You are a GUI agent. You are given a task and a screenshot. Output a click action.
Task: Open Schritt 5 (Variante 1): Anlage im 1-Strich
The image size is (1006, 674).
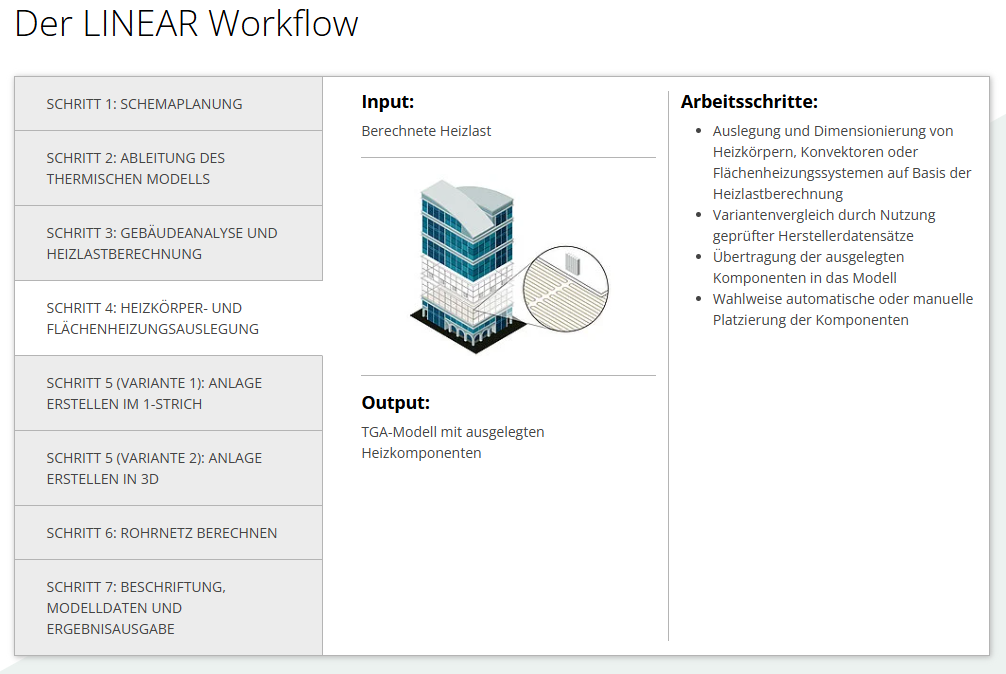click(168, 393)
